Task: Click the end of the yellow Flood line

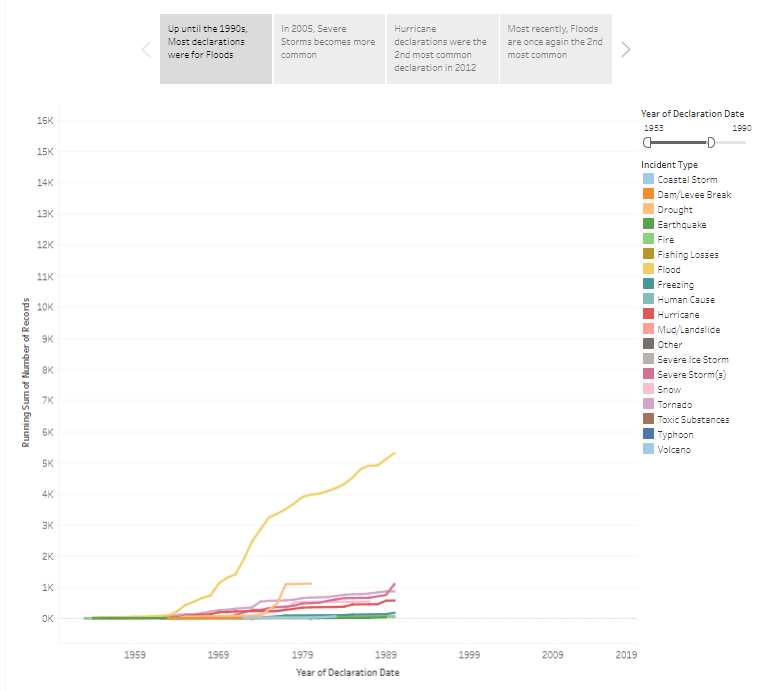Action: click(x=395, y=453)
